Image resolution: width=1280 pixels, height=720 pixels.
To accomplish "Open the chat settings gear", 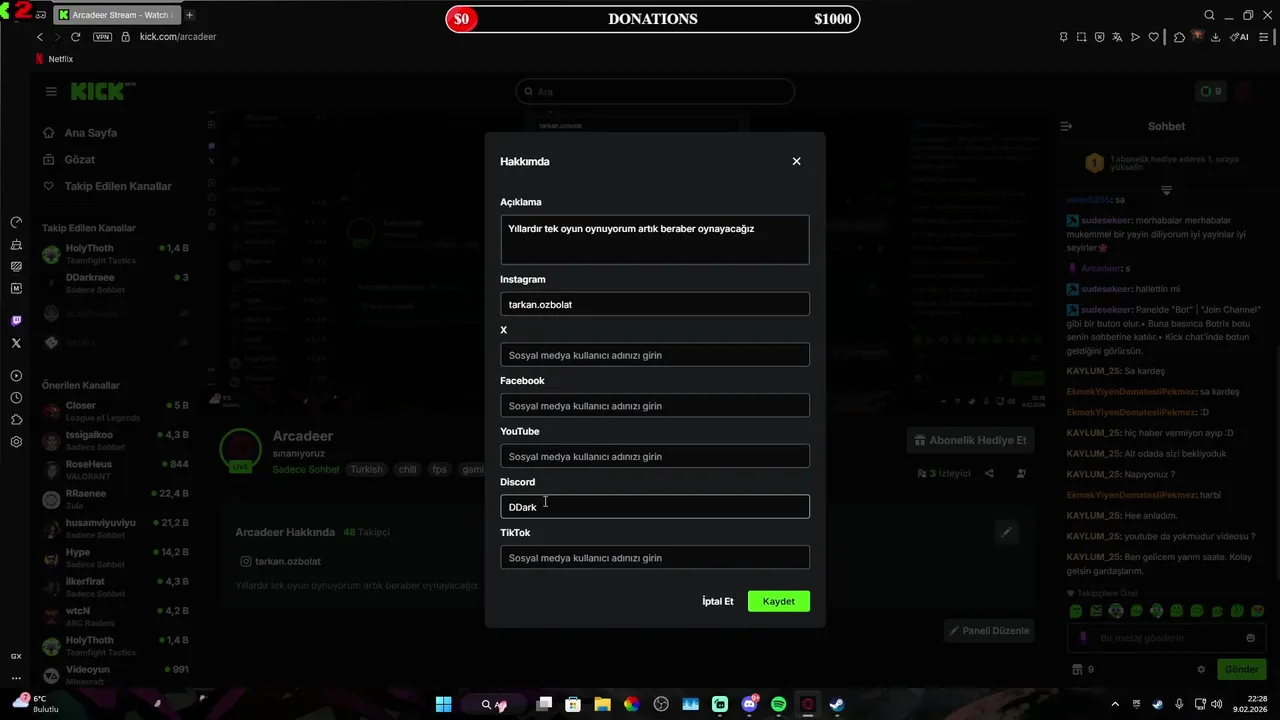I will (x=1201, y=669).
